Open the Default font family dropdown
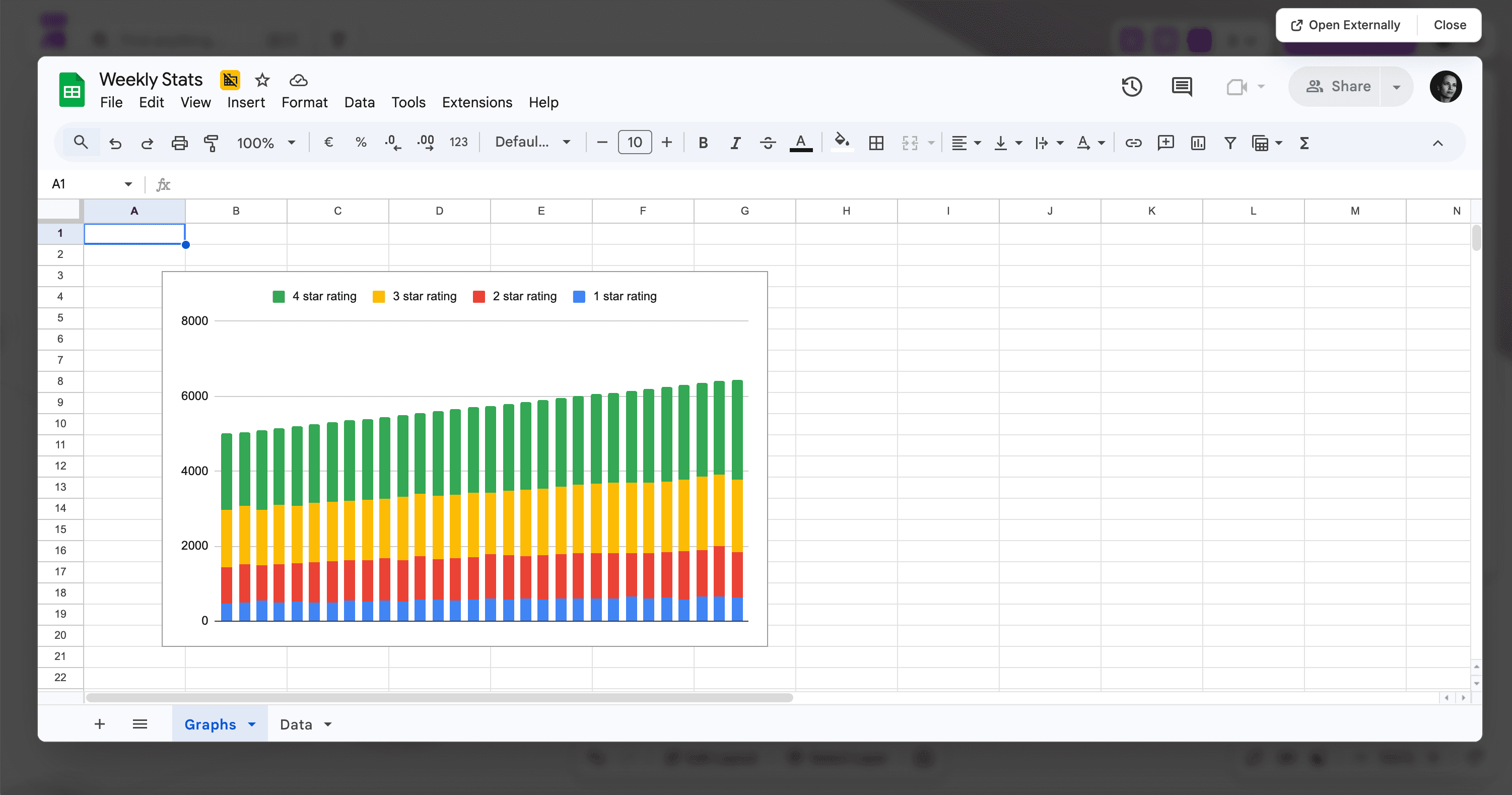The height and width of the screenshot is (795, 1512). pos(532,142)
